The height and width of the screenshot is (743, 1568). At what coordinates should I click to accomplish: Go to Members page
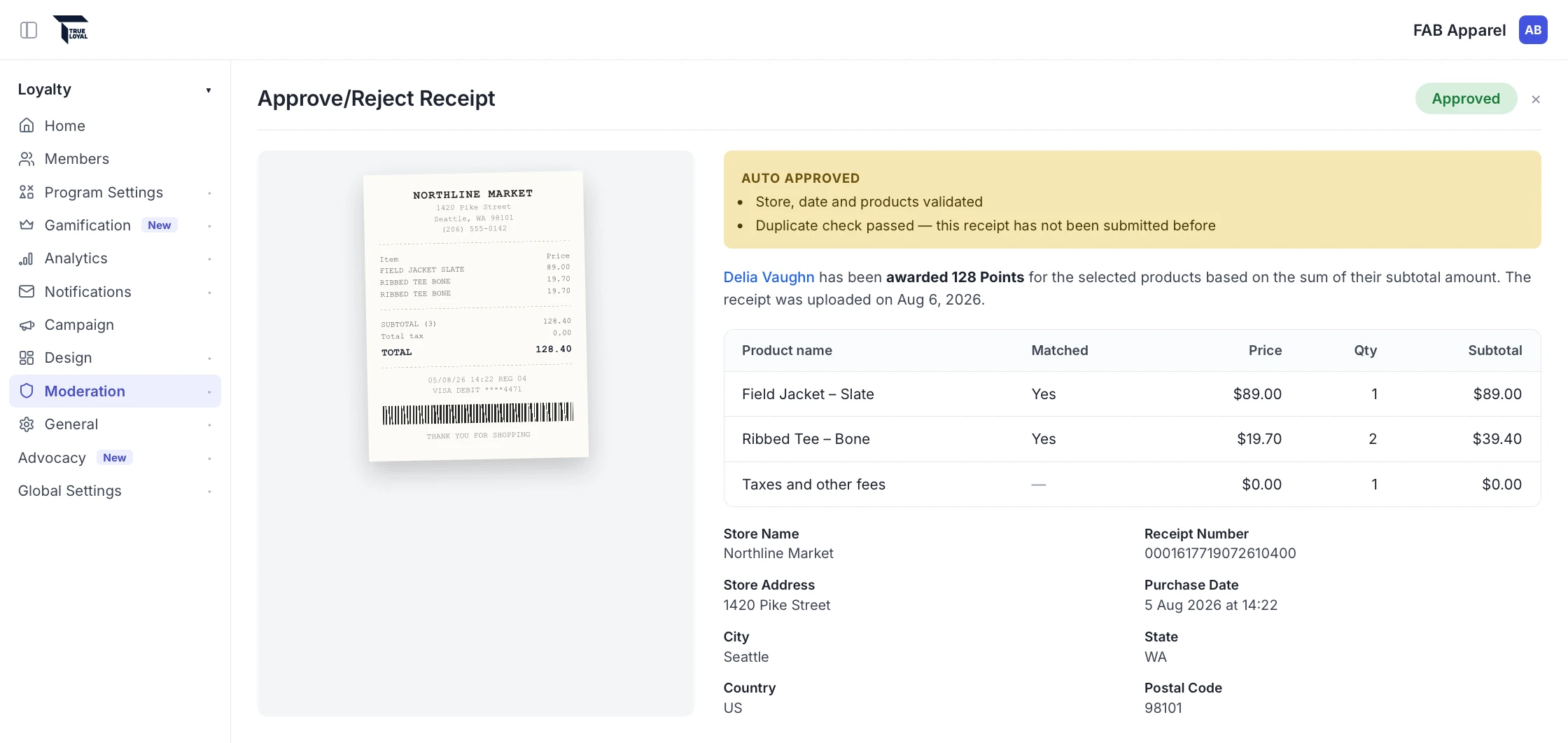click(115, 159)
